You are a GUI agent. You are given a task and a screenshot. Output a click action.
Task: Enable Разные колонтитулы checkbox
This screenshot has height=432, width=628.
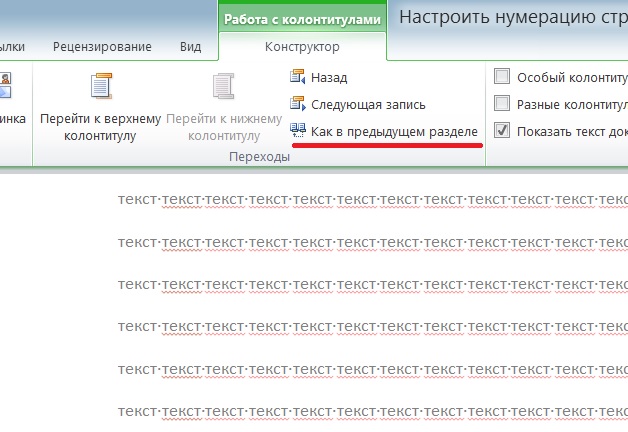tap(502, 103)
